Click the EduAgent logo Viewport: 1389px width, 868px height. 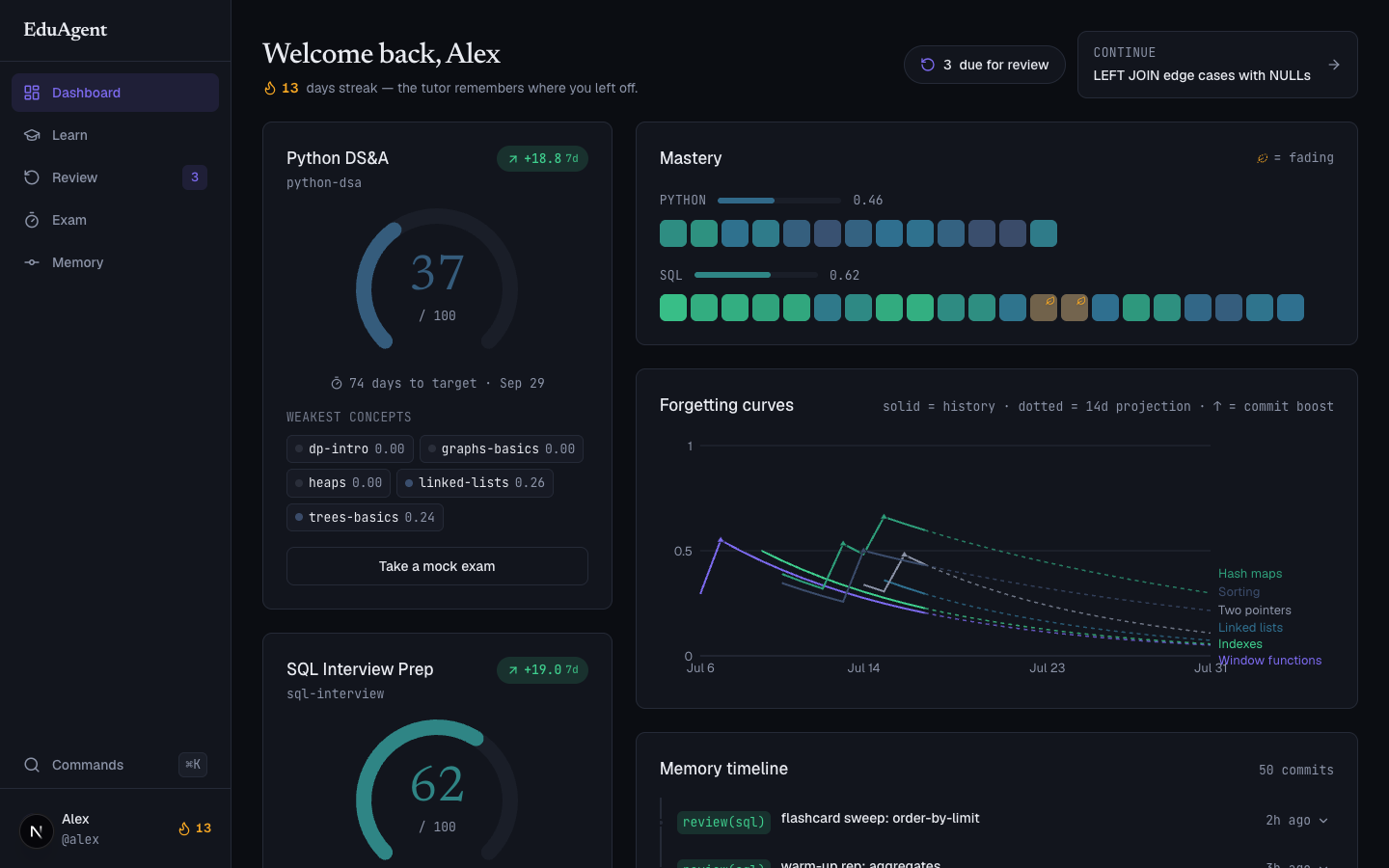(66, 30)
